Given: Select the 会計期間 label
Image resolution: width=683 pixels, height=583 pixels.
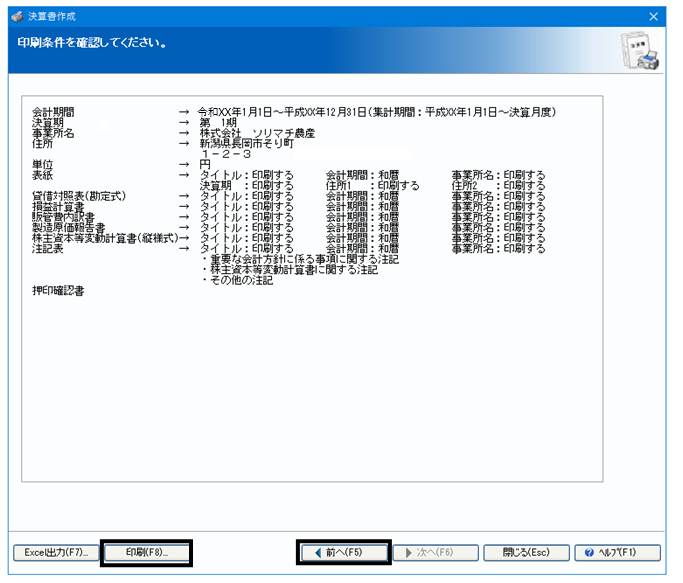Looking at the screenshot, I should (x=53, y=112).
